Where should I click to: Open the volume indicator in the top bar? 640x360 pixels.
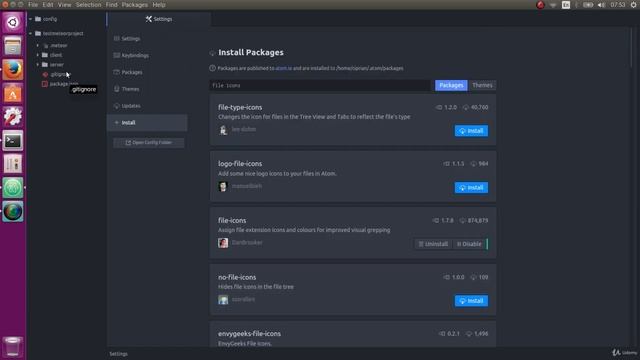(x=601, y=5)
